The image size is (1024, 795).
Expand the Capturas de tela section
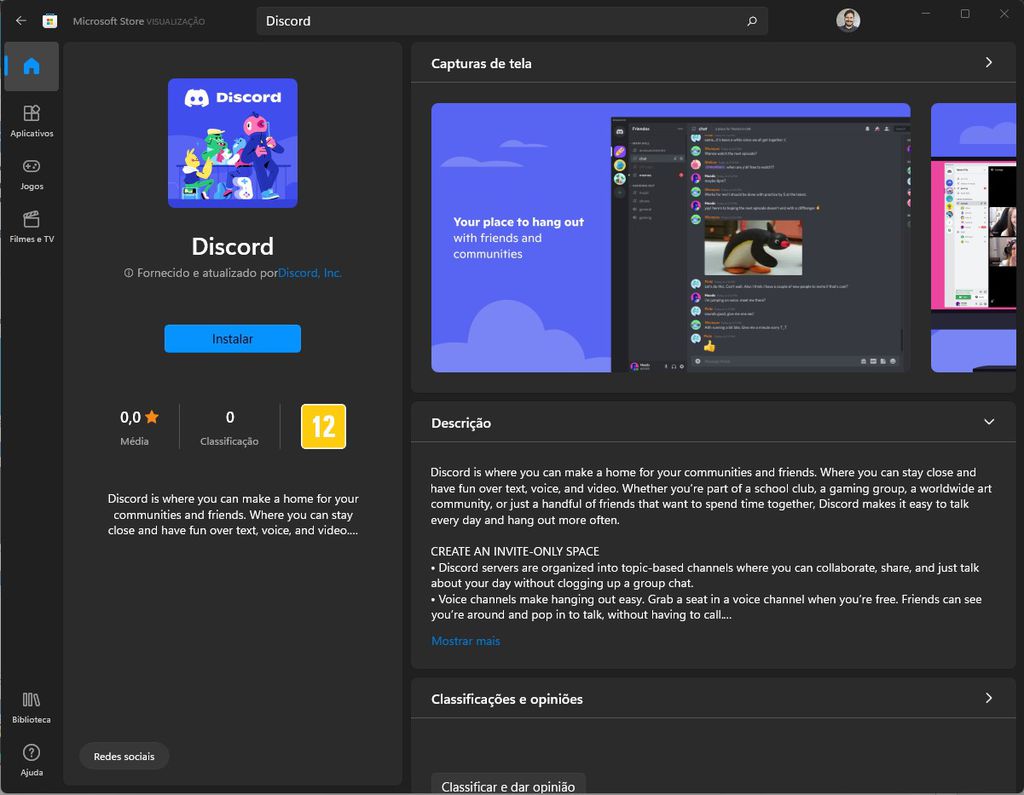coord(989,63)
